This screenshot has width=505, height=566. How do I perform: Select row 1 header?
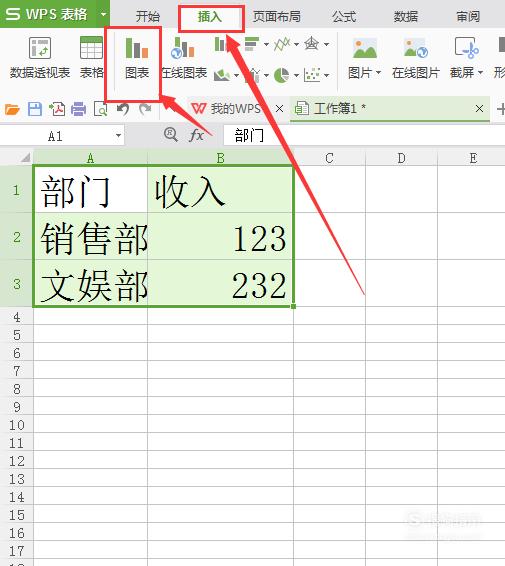pos(16,190)
